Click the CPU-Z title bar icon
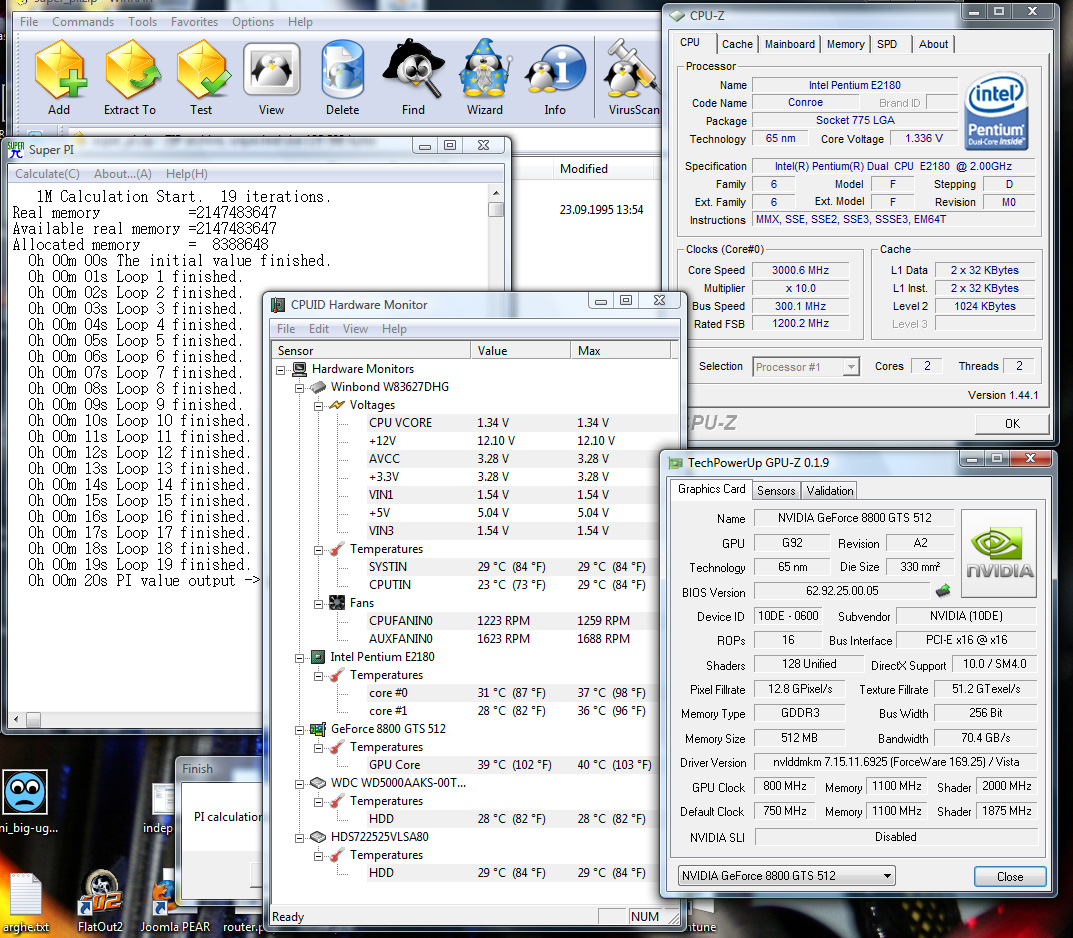 677,16
